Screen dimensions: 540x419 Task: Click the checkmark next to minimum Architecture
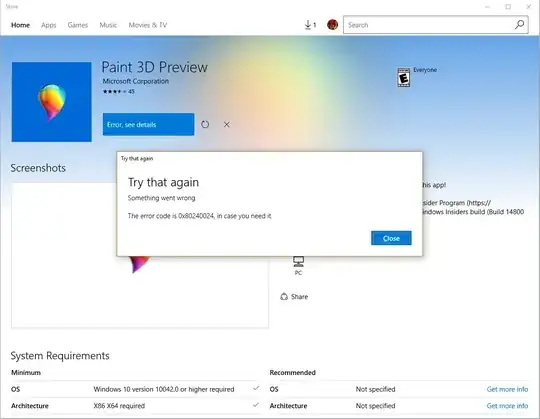[x=256, y=405]
